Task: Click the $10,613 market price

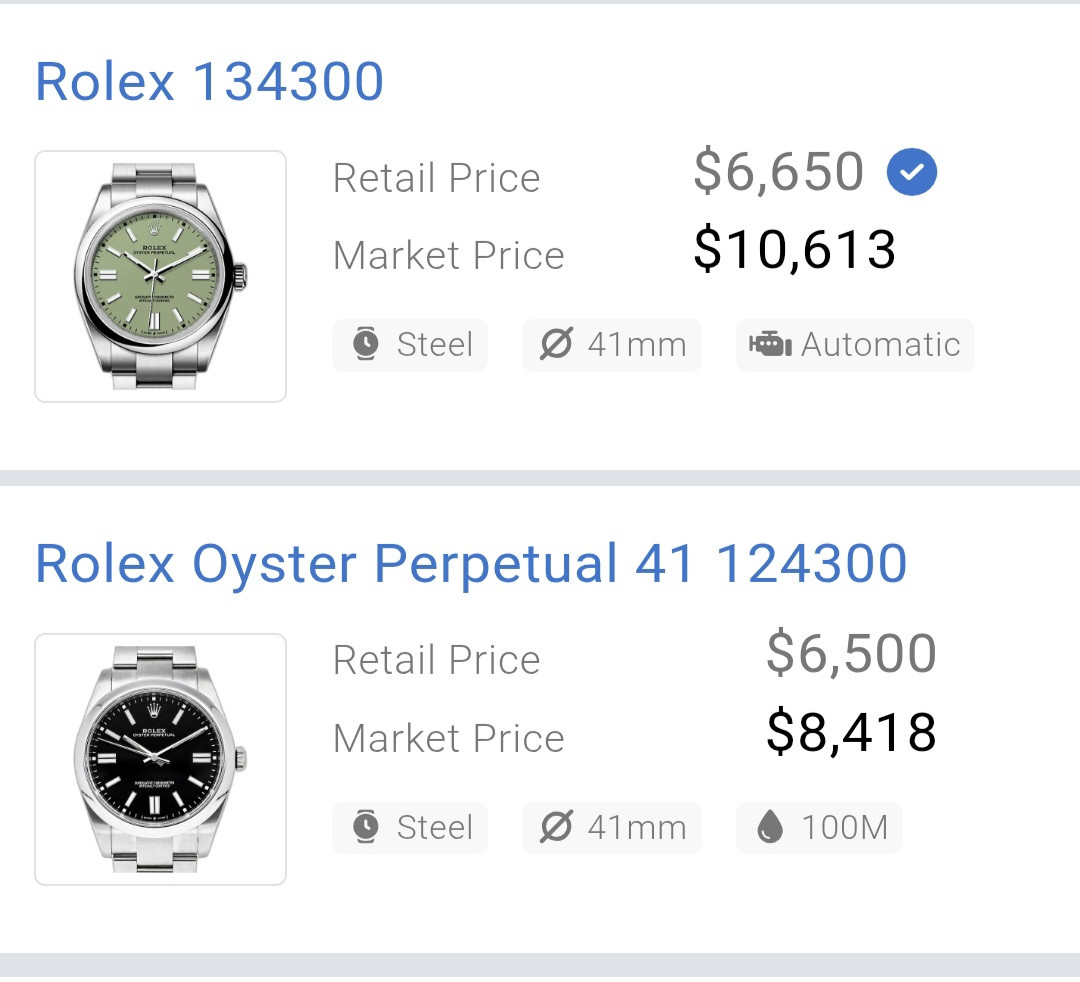Action: click(x=794, y=250)
